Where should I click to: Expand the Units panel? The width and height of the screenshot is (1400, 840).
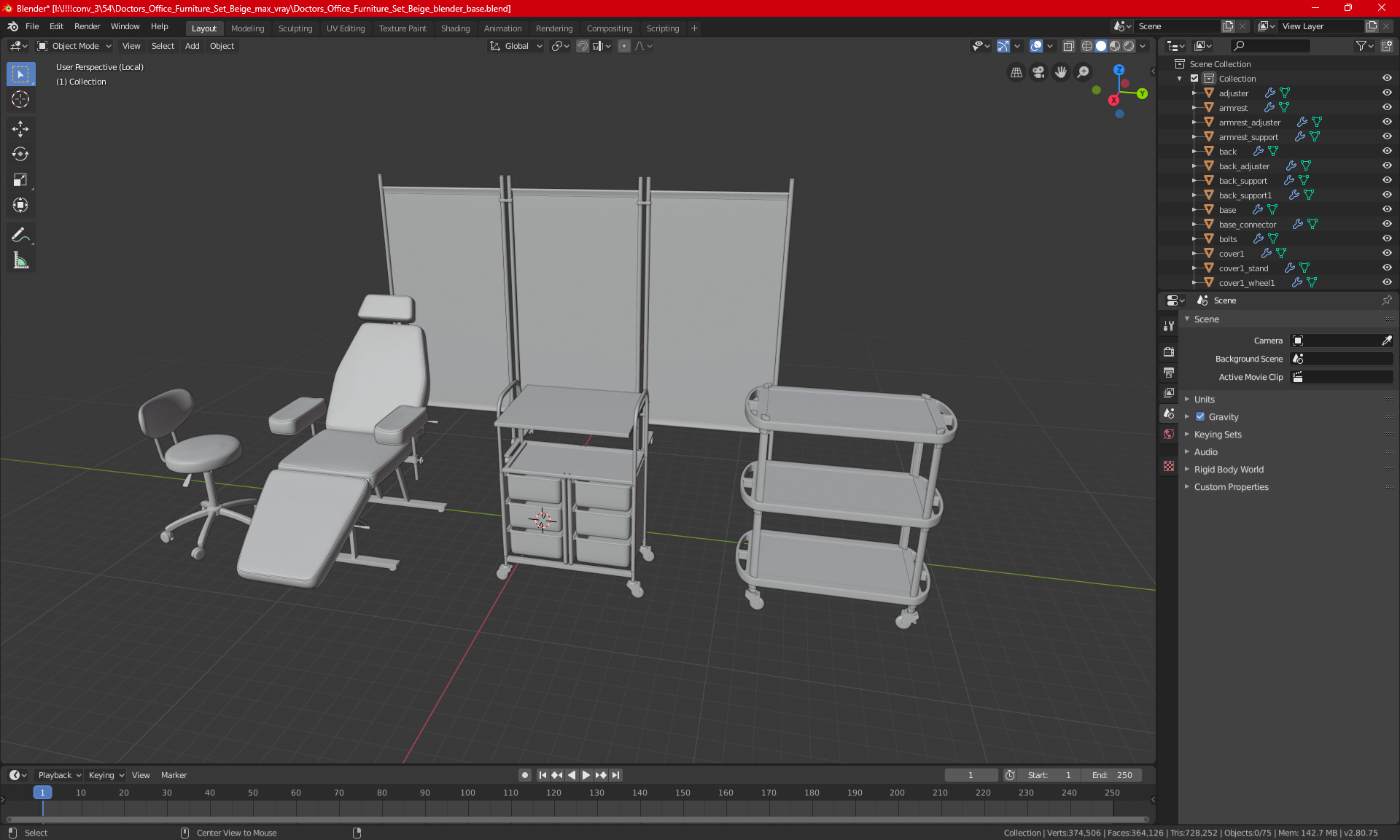pyautogui.click(x=1204, y=400)
